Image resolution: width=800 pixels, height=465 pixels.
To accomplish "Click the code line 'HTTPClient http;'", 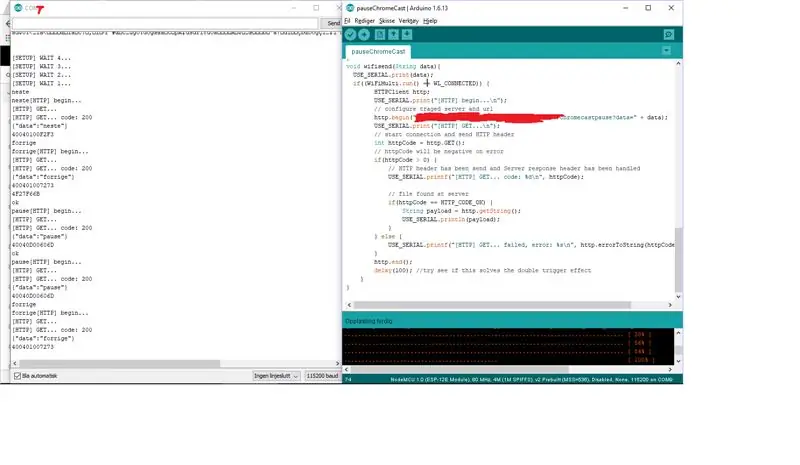I will pyautogui.click(x=402, y=92).
